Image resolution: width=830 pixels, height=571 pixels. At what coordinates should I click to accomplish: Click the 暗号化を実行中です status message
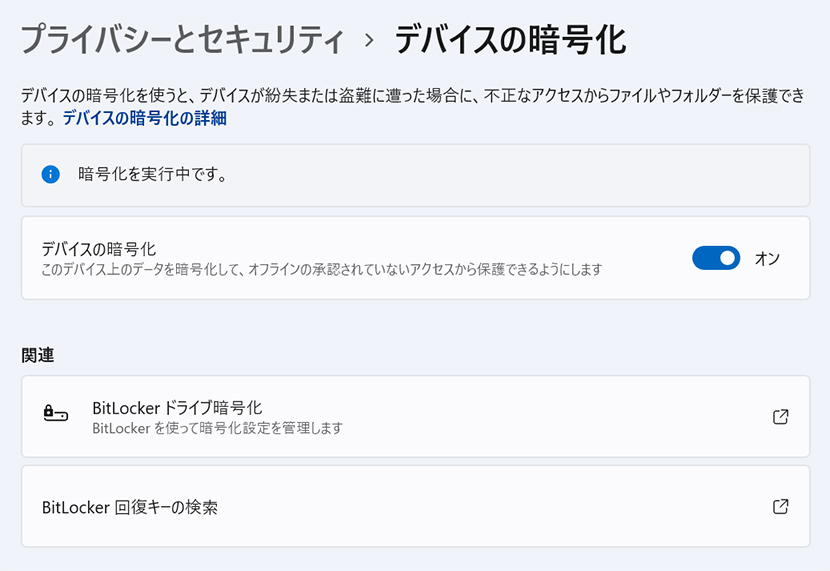point(153,175)
